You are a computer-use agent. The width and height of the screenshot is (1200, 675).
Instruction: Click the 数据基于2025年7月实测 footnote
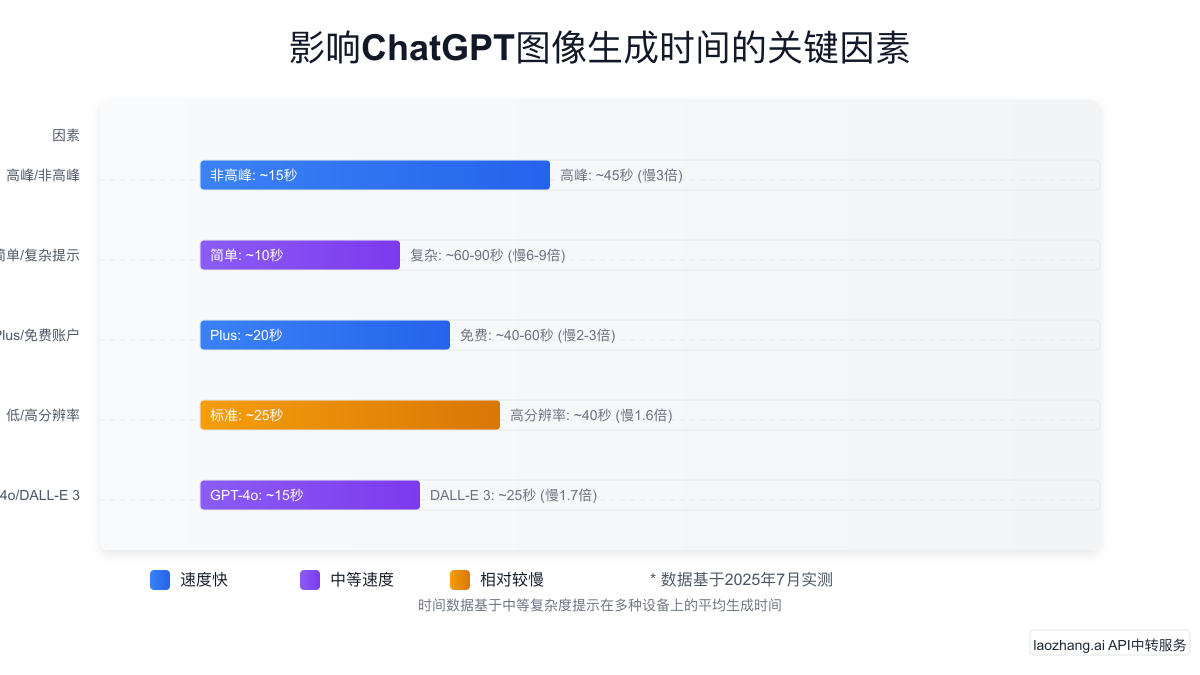pyautogui.click(x=741, y=580)
